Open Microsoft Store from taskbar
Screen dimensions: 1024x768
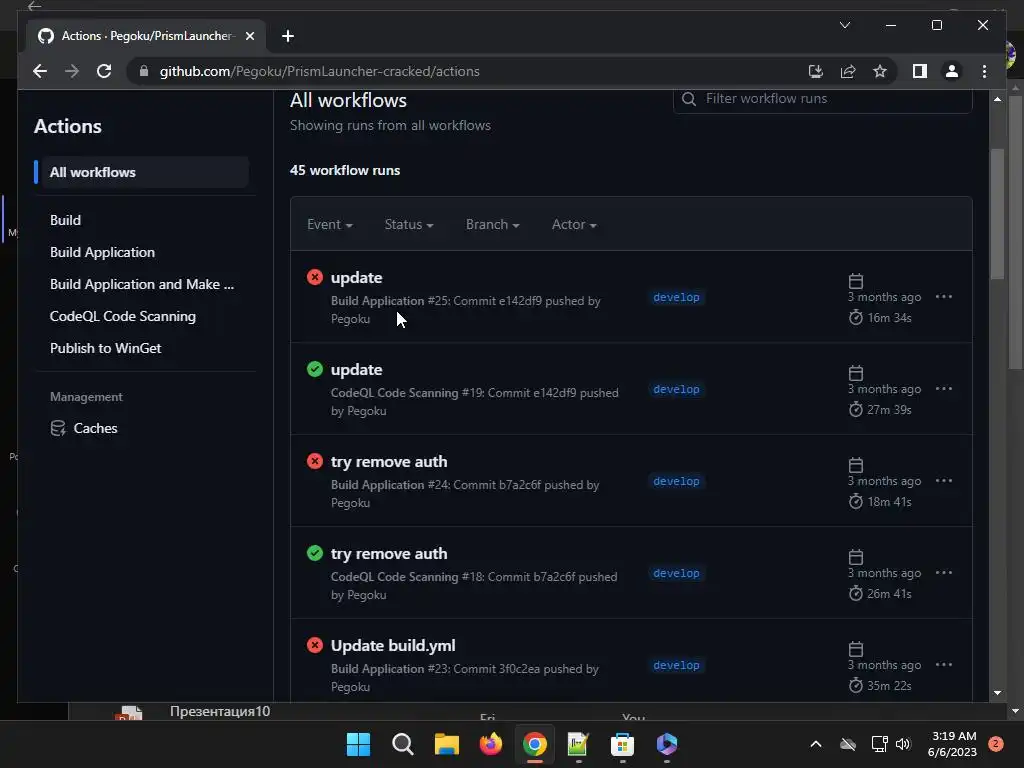click(x=622, y=744)
